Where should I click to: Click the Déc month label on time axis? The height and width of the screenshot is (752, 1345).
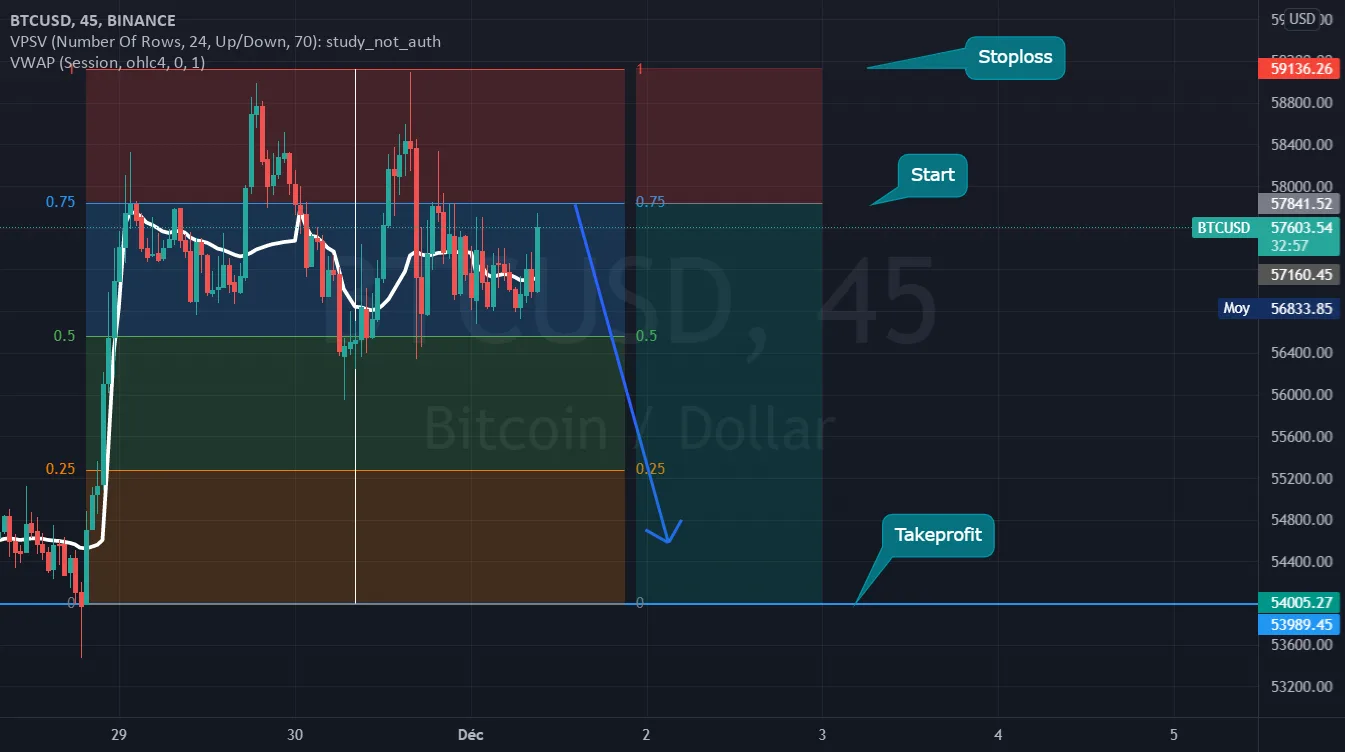pyautogui.click(x=470, y=735)
